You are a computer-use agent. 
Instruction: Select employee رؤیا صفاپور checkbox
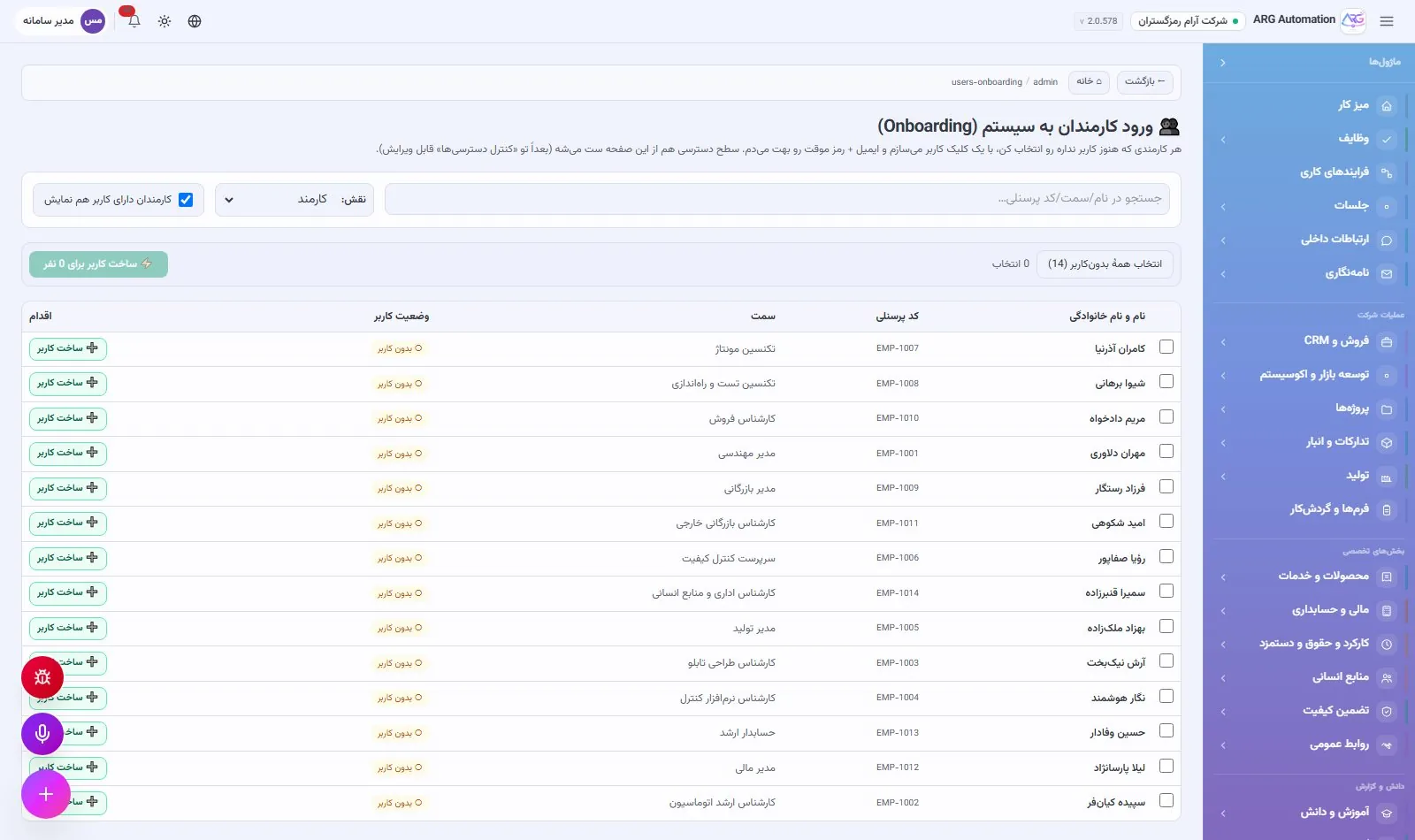pyautogui.click(x=1166, y=556)
